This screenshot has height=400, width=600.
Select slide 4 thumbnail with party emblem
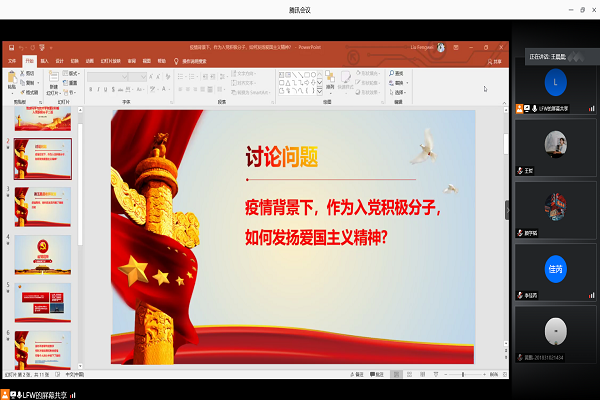[x=43, y=252]
